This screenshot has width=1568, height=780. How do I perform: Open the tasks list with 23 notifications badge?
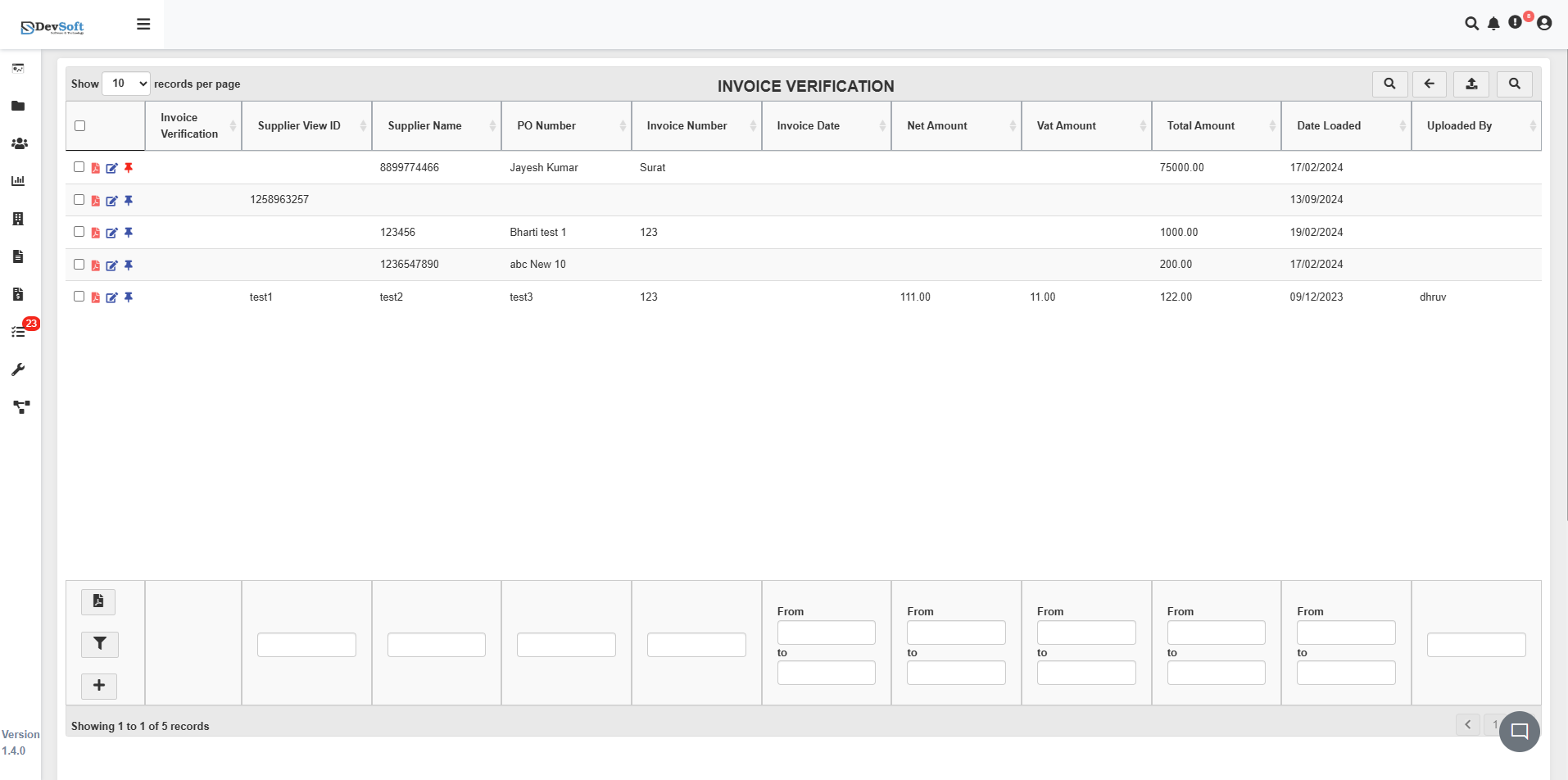(x=18, y=331)
